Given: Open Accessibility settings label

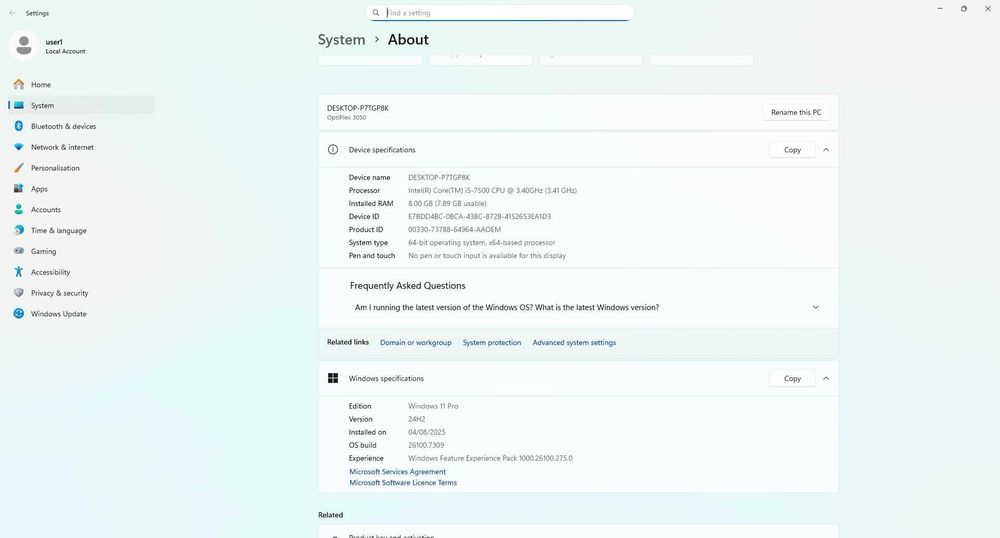Looking at the screenshot, I should point(50,272).
